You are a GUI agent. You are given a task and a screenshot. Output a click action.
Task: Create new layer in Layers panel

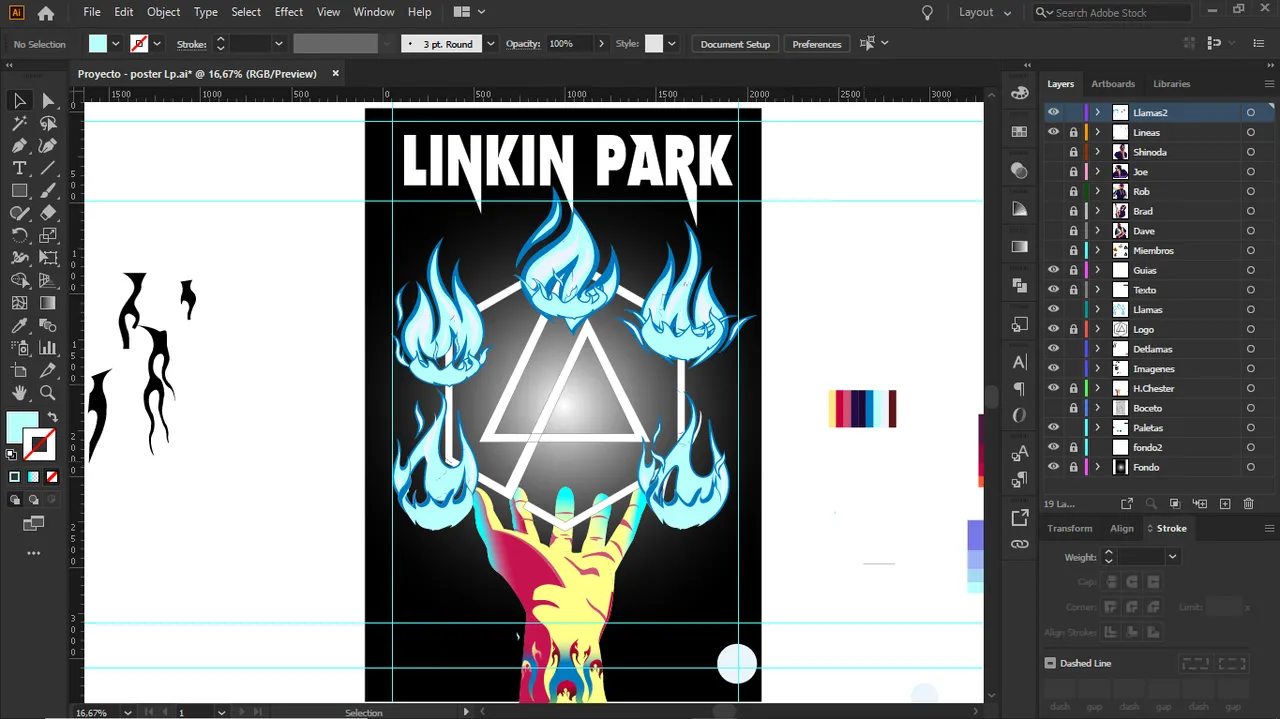point(1225,504)
